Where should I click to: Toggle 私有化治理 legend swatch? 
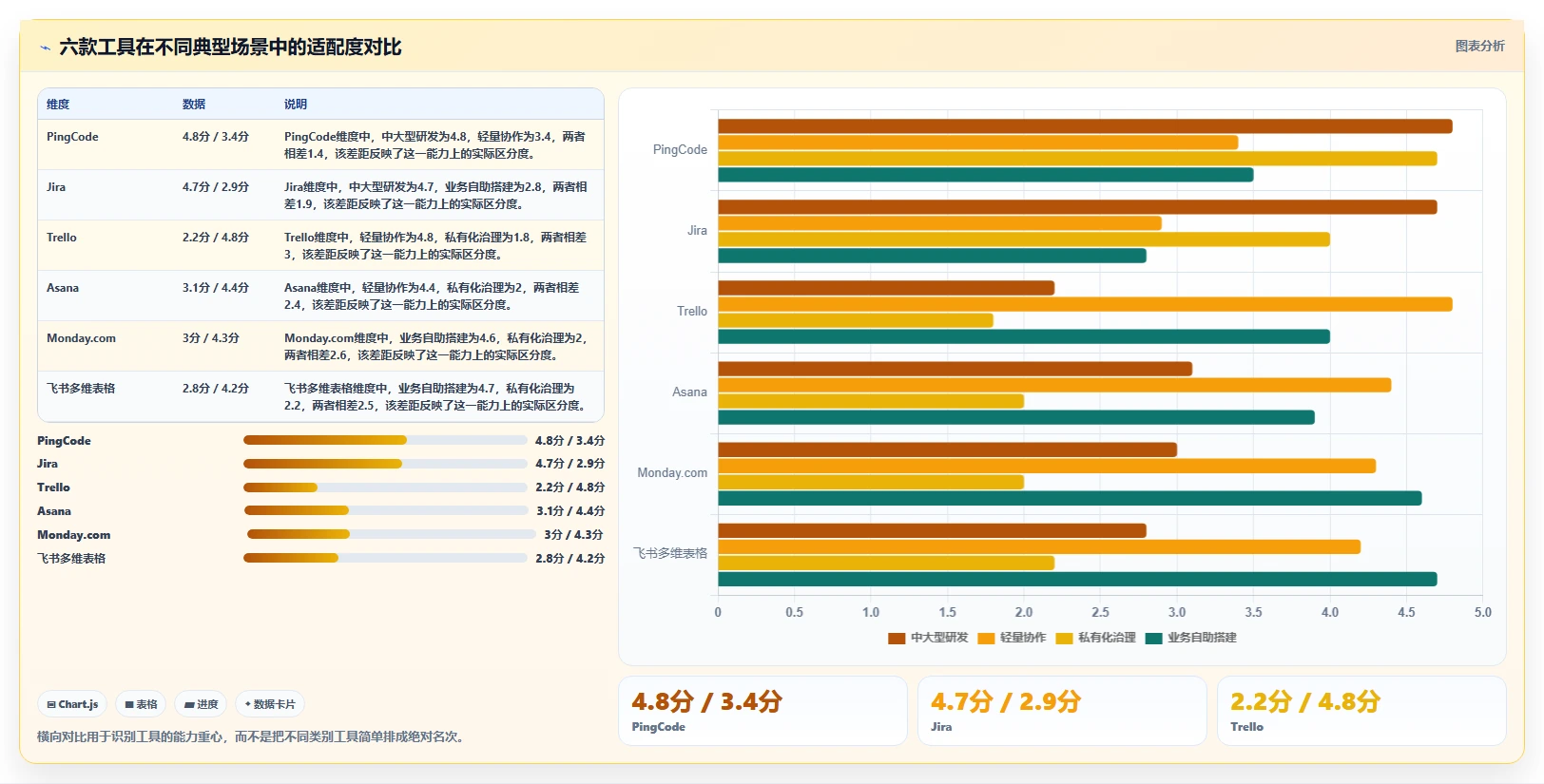[x=1064, y=639]
